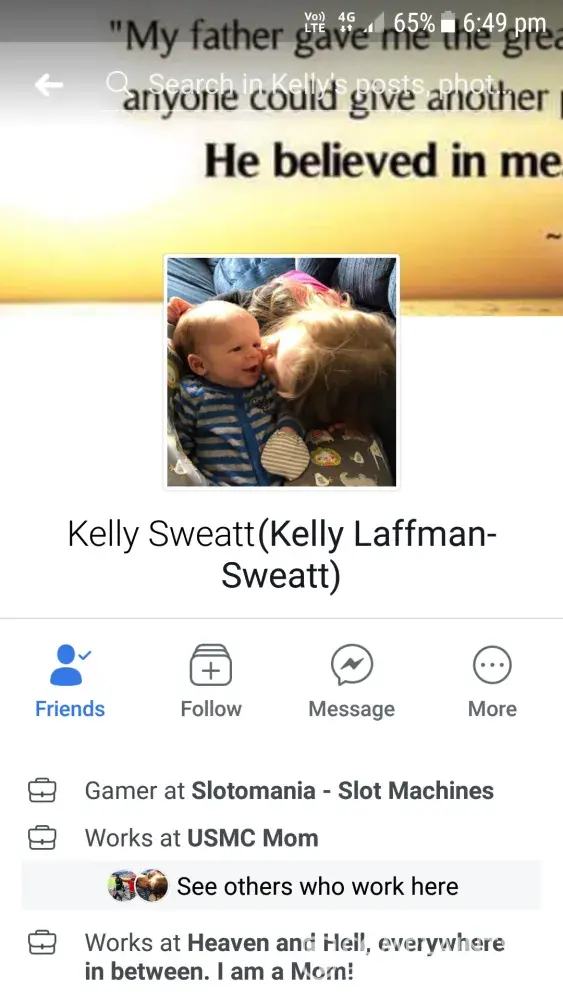Click the search magnifier icon
563x1000 pixels.
click(118, 83)
